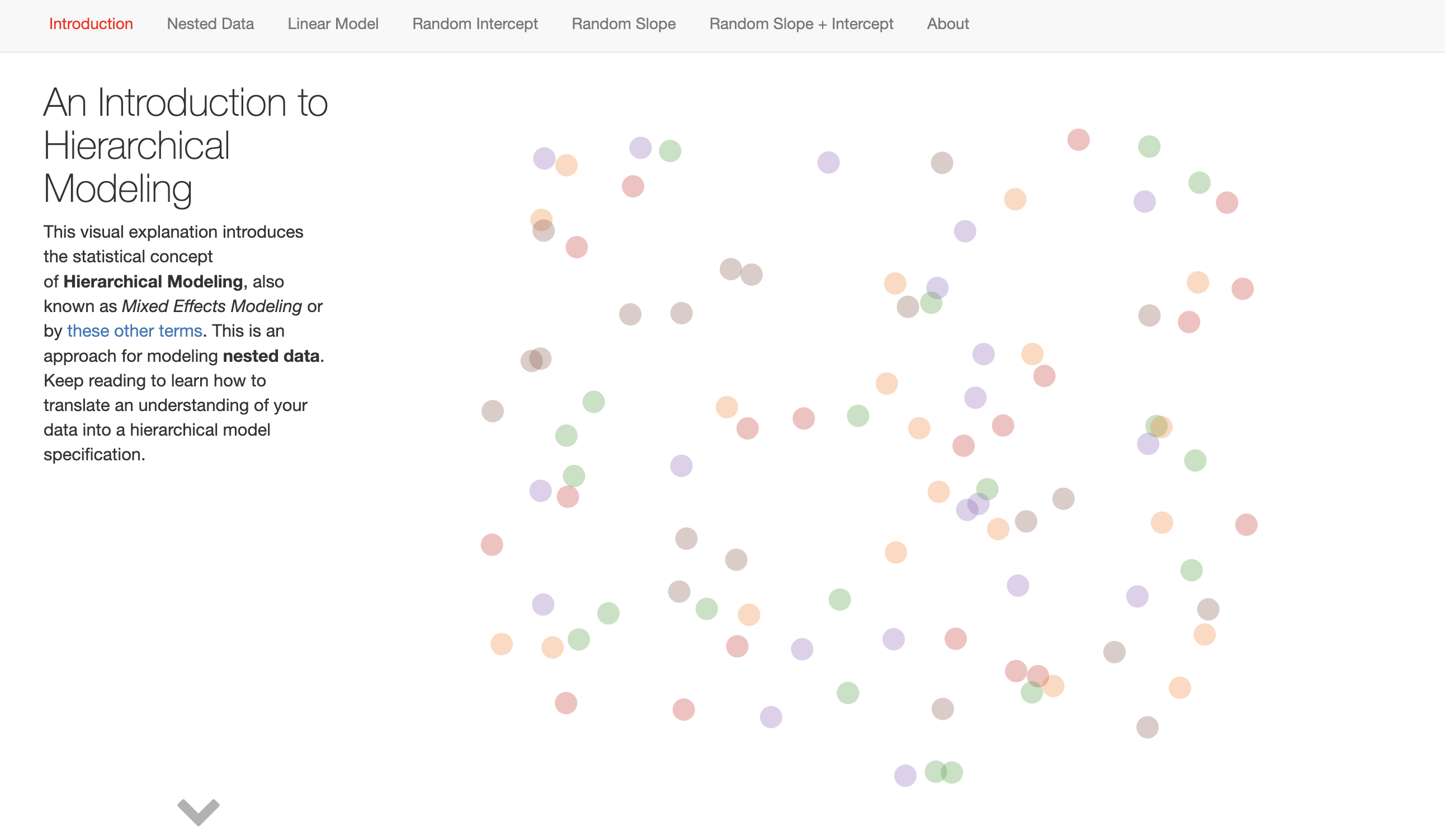
Task: Click the italic "Mixed Effects Modeling" phrase
Action: pos(211,306)
